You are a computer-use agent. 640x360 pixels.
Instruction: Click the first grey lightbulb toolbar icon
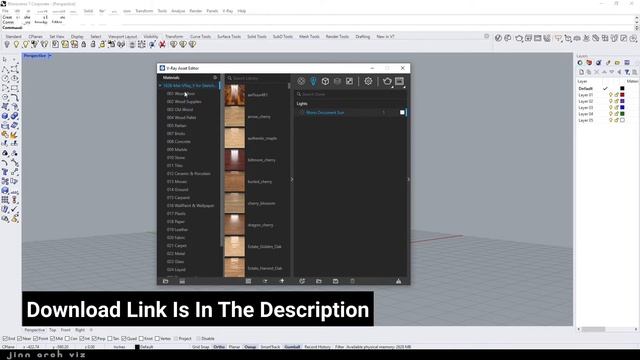[x=7, y=44]
